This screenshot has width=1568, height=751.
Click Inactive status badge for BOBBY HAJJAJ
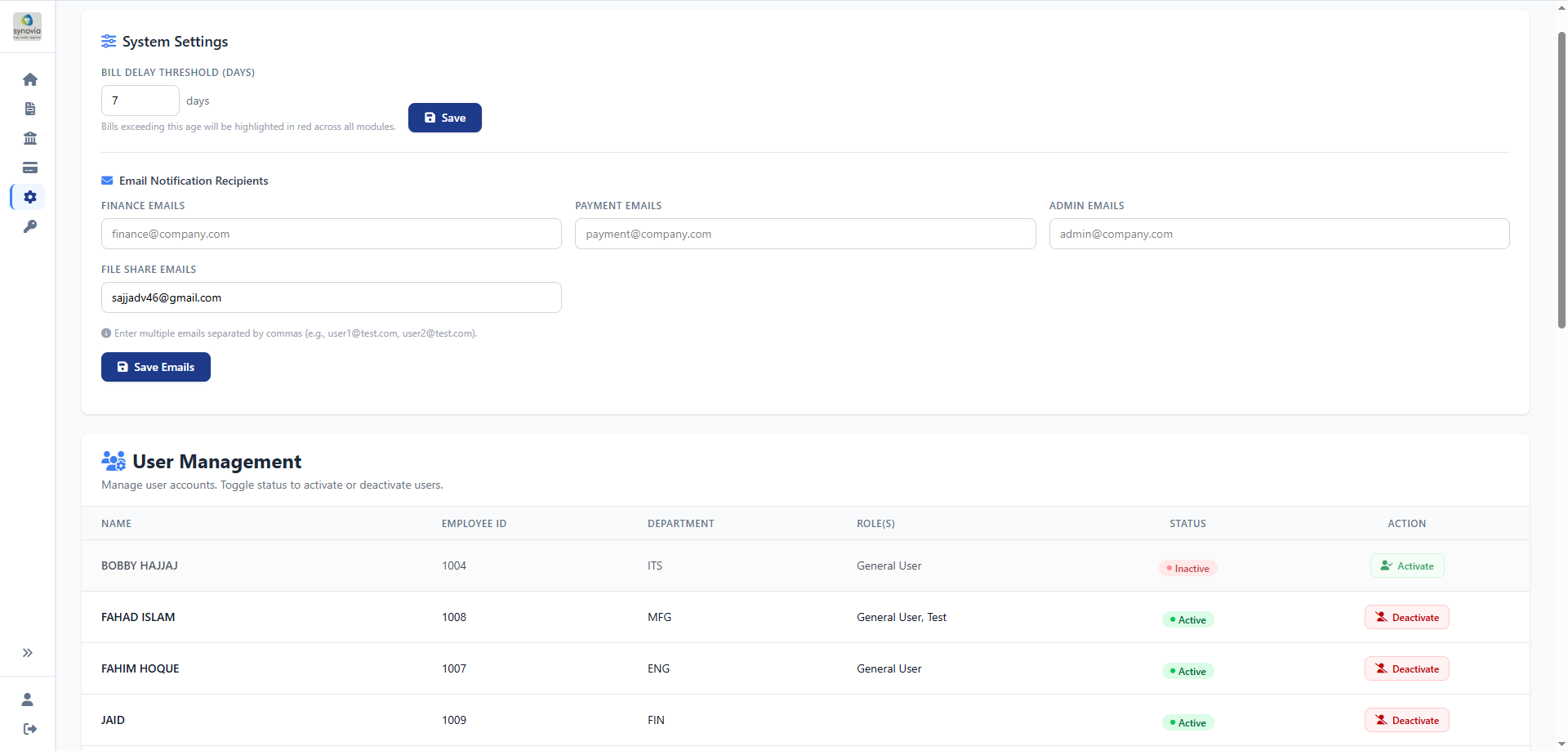(x=1188, y=568)
